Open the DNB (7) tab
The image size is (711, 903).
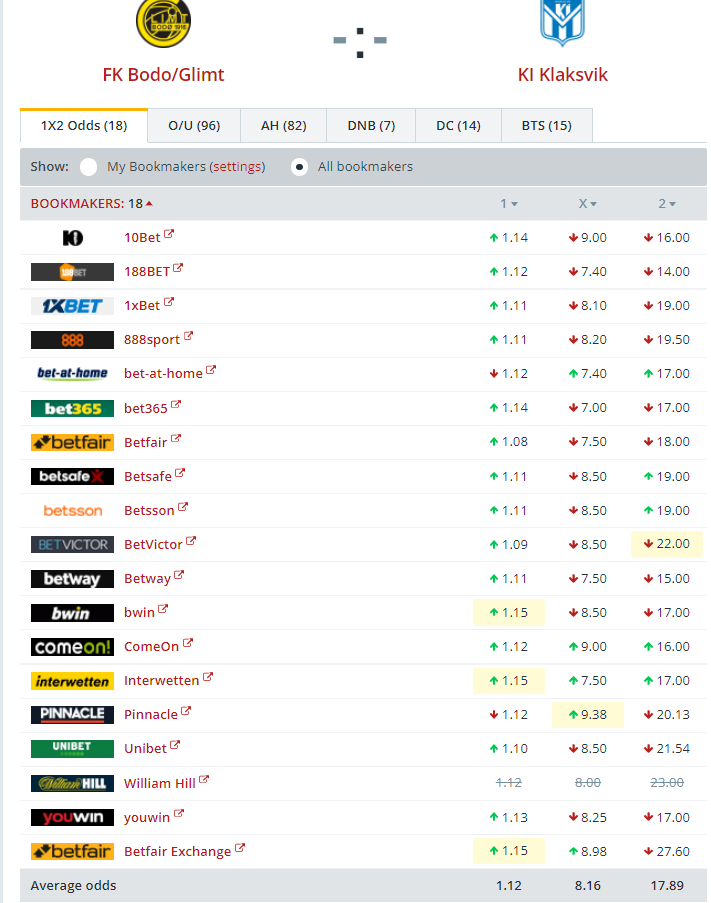371,126
